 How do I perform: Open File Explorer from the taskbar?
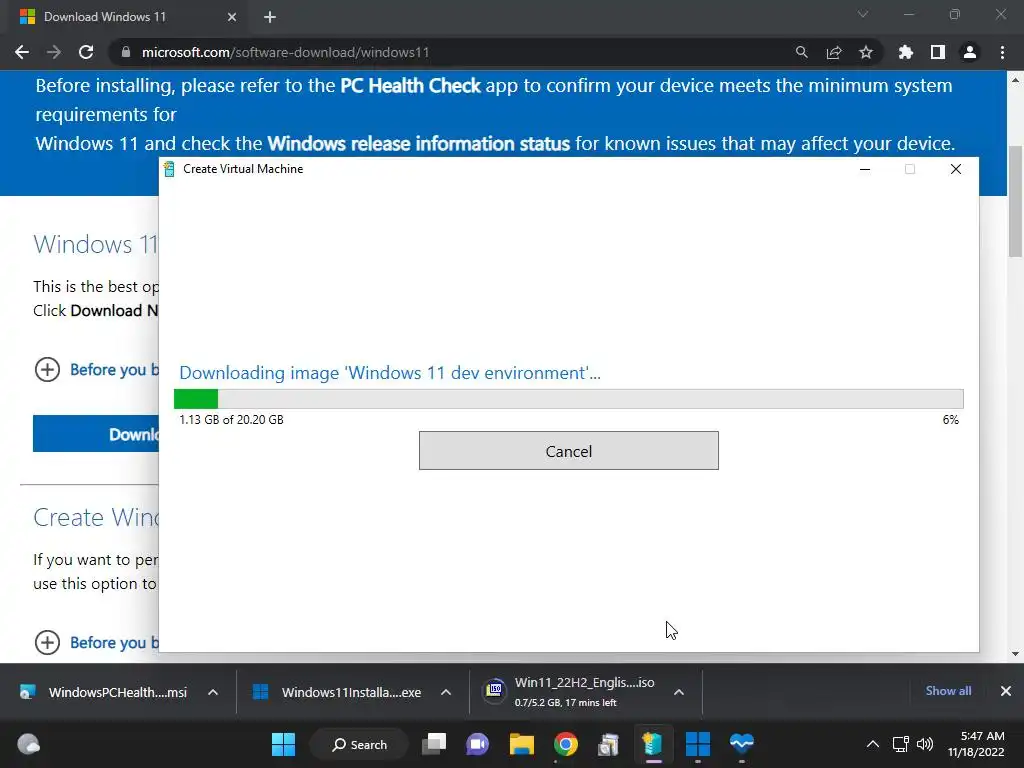(x=522, y=744)
